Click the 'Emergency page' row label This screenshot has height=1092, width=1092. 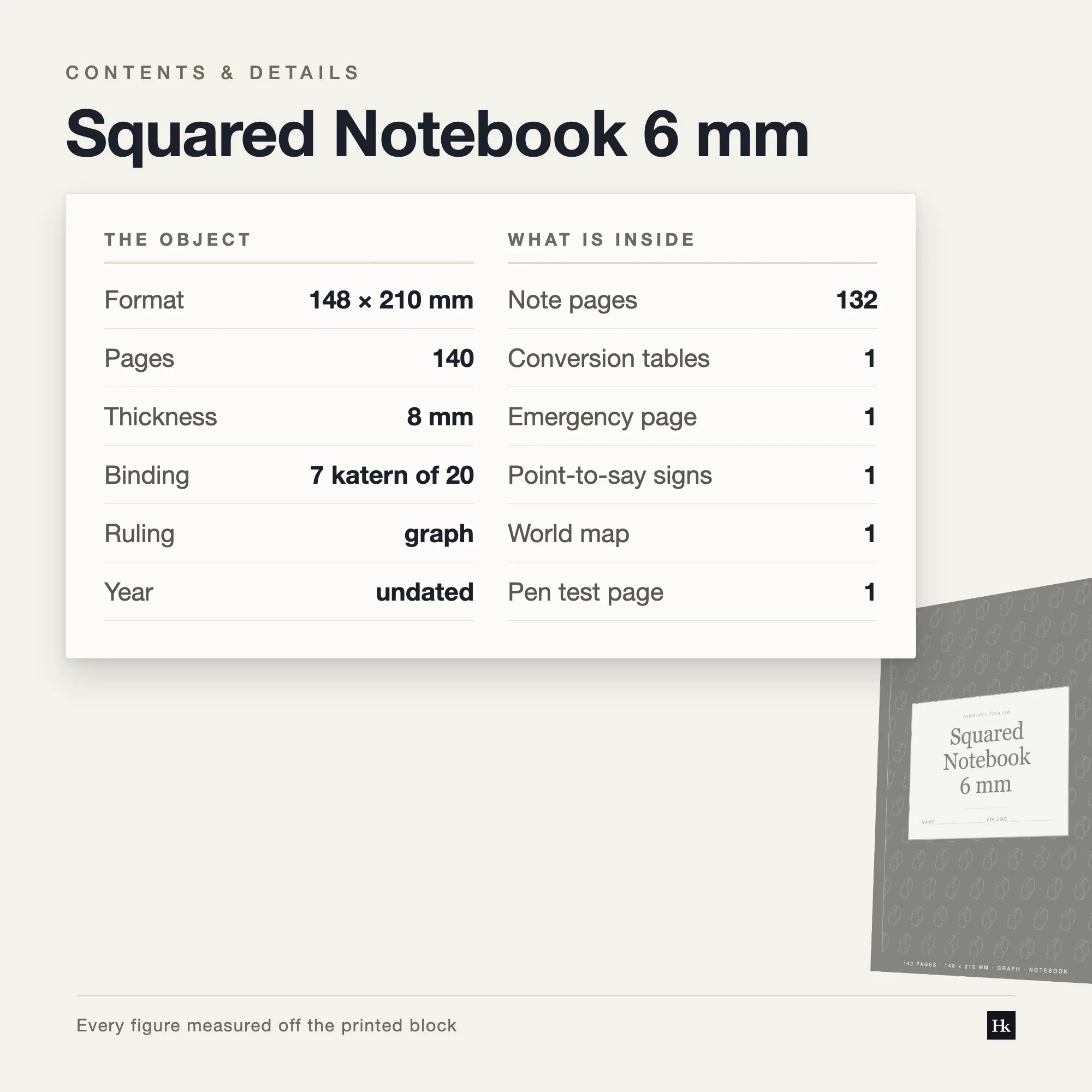tap(602, 417)
